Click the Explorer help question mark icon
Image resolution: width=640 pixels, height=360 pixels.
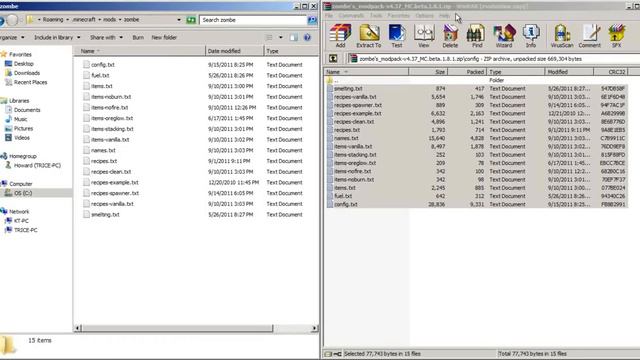coord(307,37)
